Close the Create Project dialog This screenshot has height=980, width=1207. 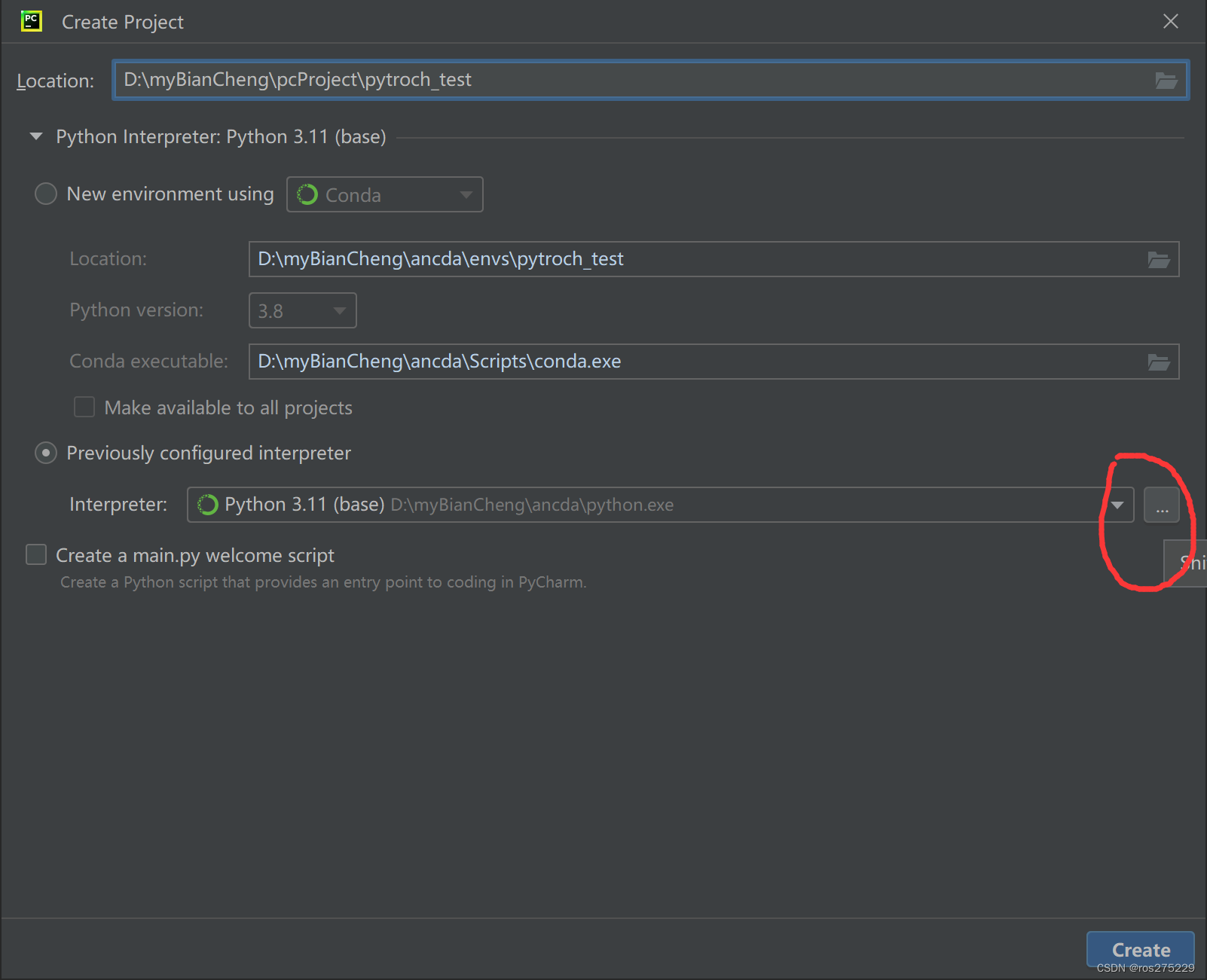1171,21
